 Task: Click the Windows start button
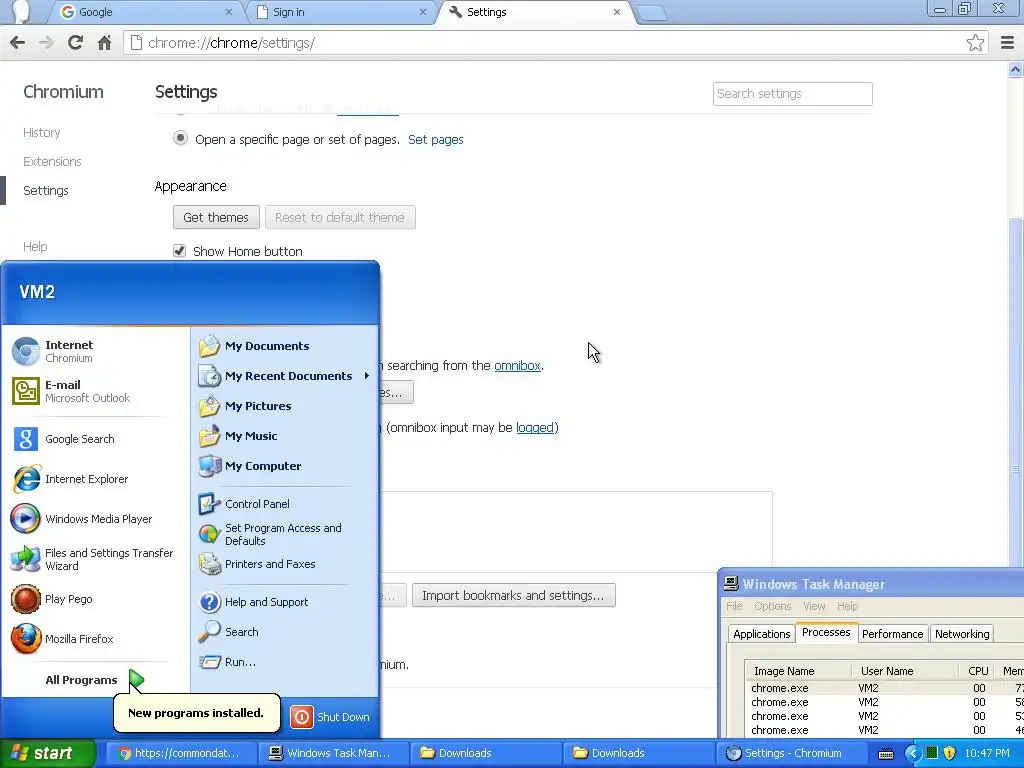pyautogui.click(x=47, y=753)
